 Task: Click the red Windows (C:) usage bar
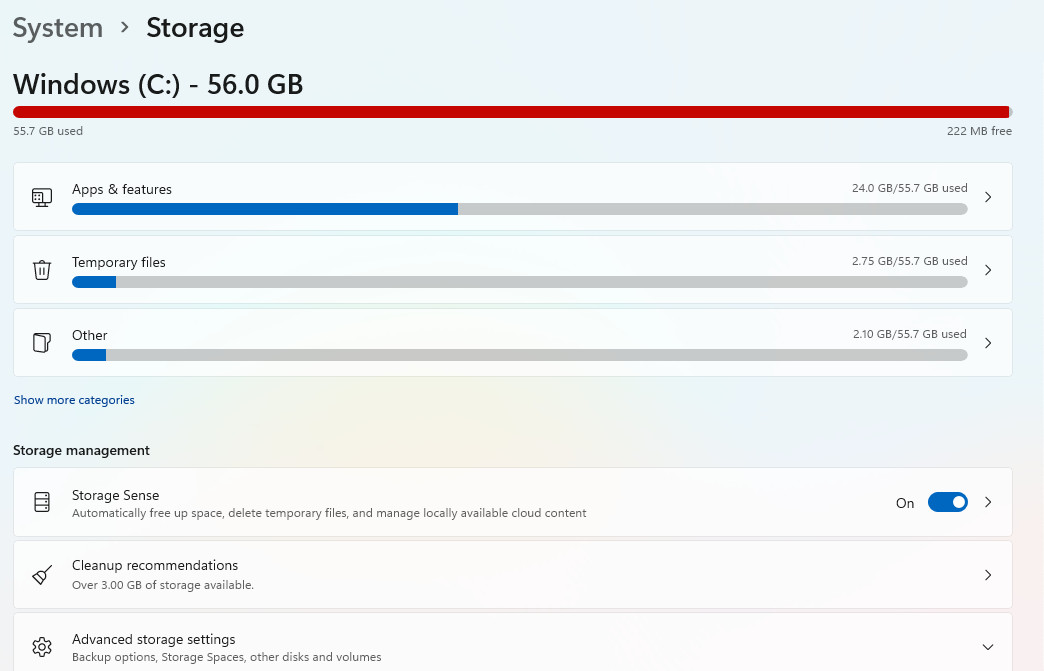[x=511, y=112]
